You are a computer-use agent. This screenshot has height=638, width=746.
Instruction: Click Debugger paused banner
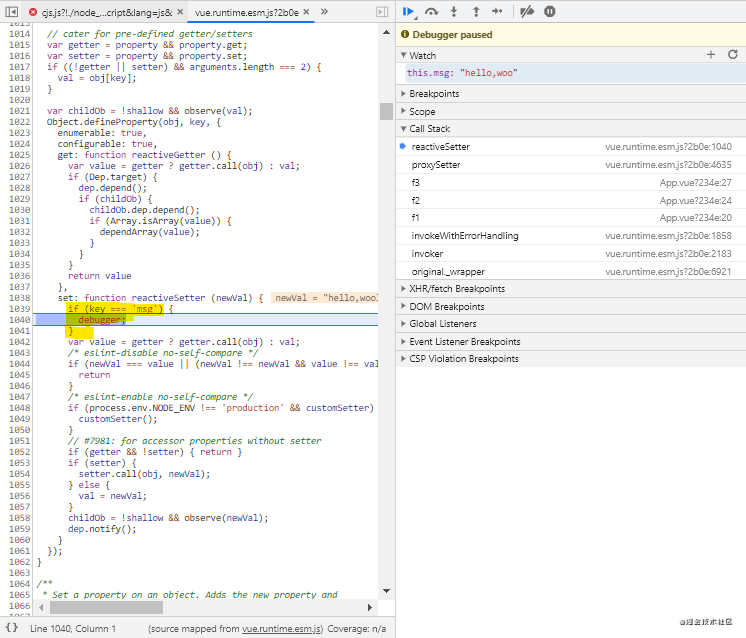(571, 34)
